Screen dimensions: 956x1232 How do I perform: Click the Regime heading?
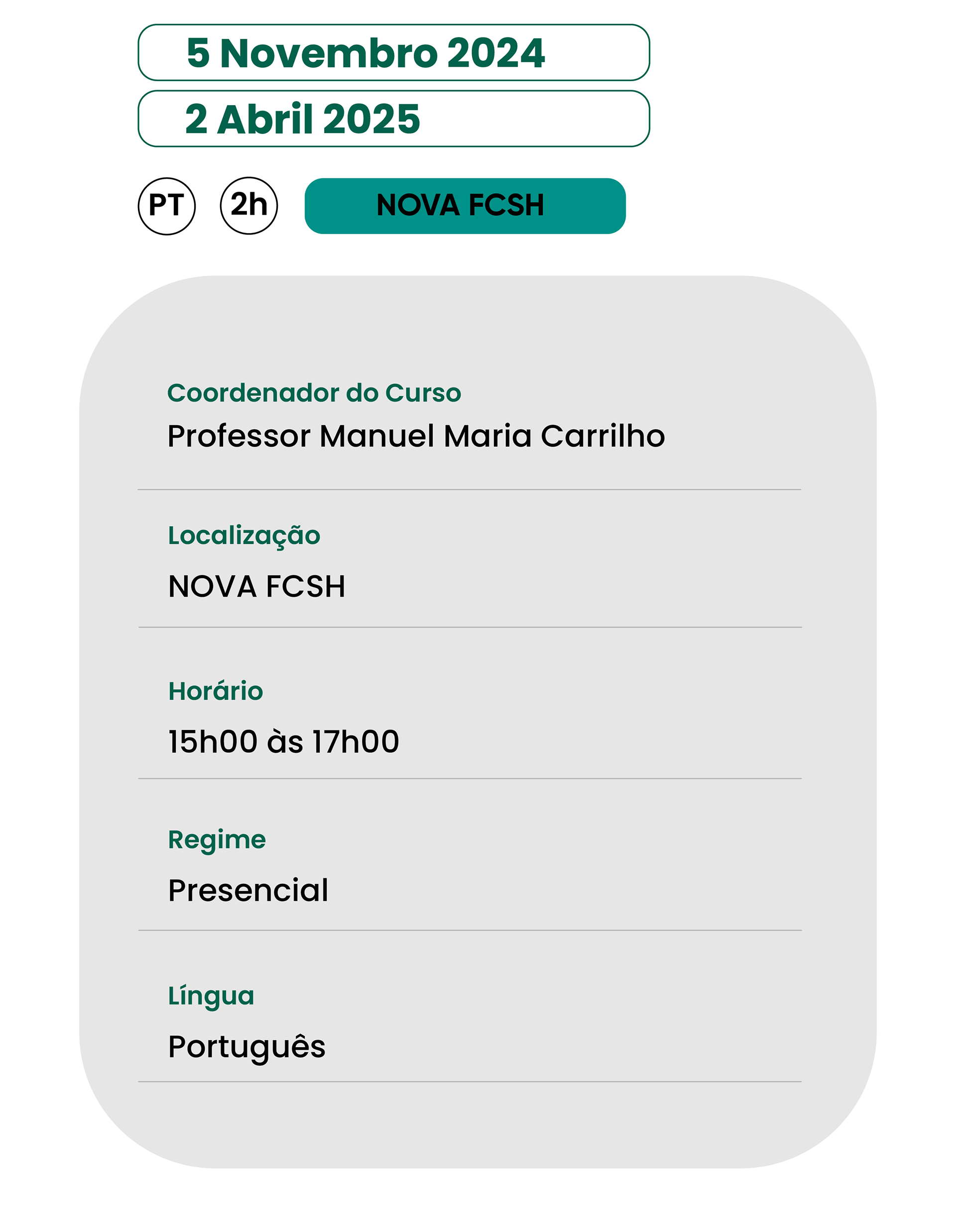point(217,841)
